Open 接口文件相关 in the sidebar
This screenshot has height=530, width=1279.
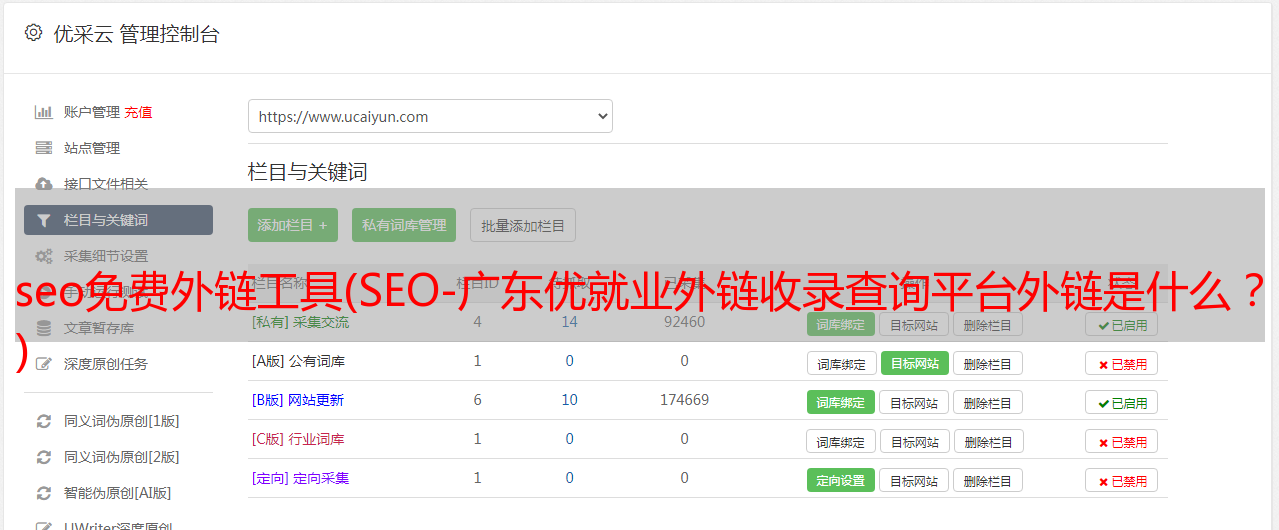point(106,184)
